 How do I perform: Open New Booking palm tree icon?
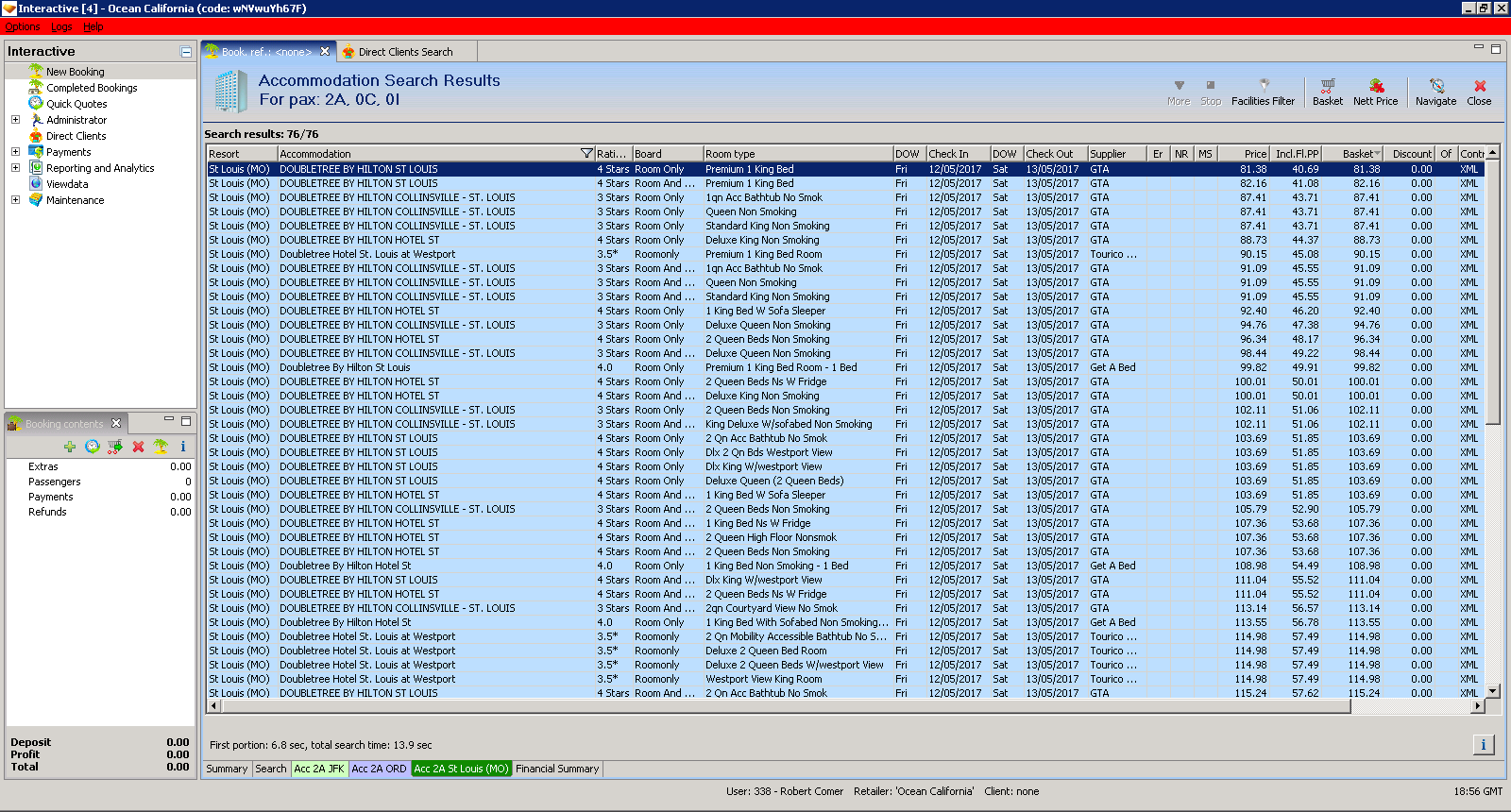pos(36,71)
